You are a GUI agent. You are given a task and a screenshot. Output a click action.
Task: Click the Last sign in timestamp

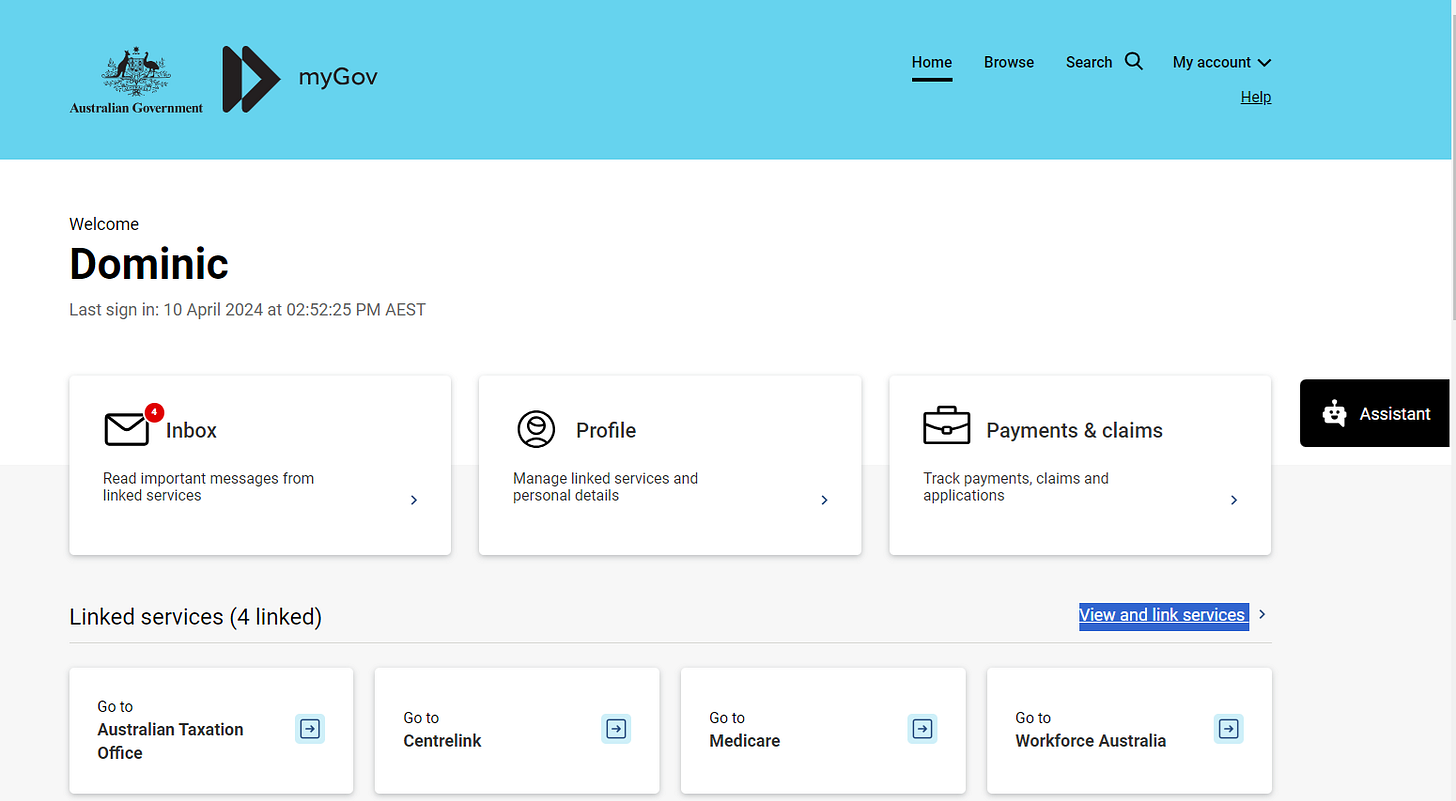(x=247, y=310)
